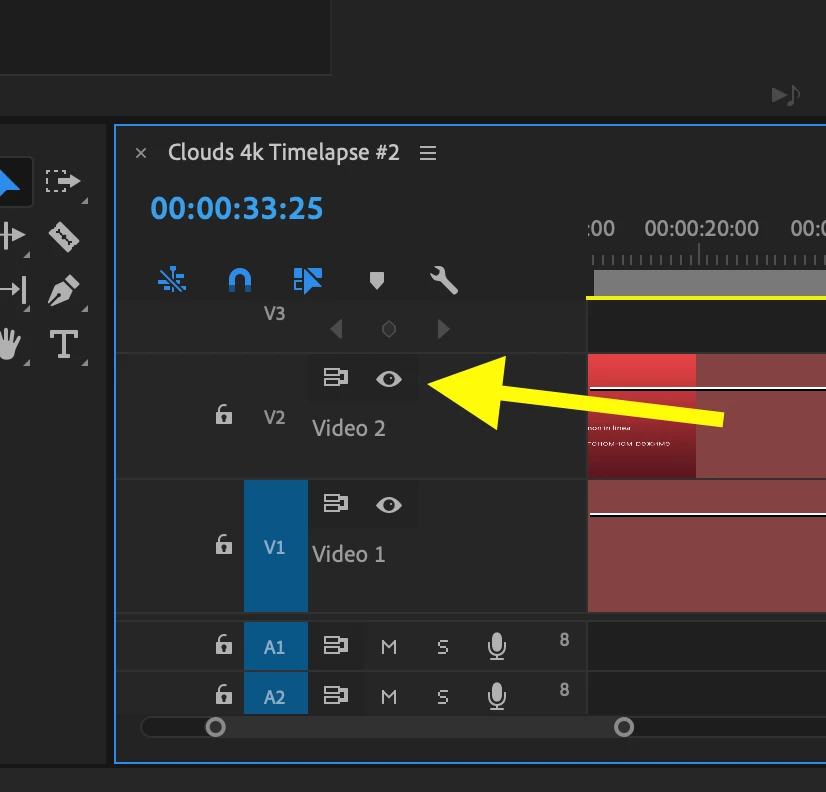Select the Razor tool

[x=64, y=237]
